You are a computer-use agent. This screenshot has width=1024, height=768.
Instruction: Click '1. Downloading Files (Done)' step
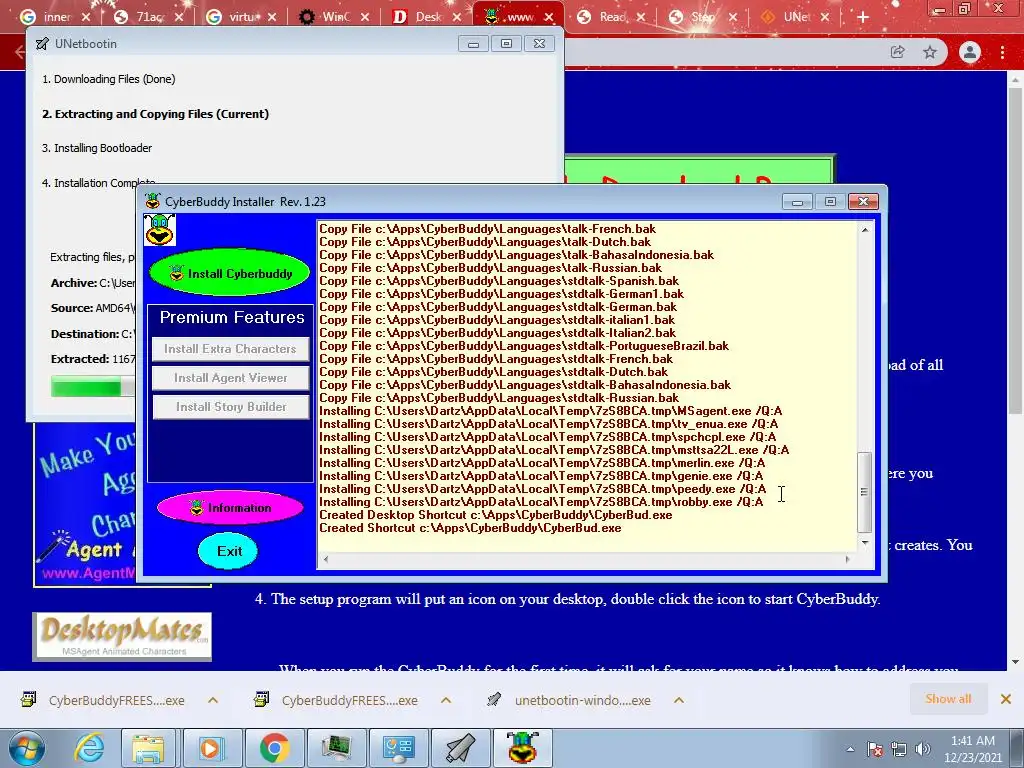pos(108,79)
